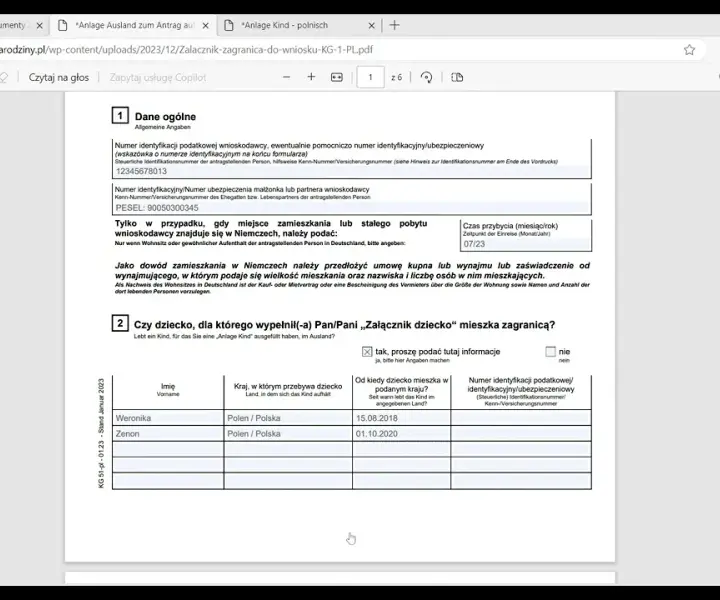The width and height of the screenshot is (720, 600).
Task: Close the Anlage Kind - polnisch tab
Action: pyautogui.click(x=371, y=26)
